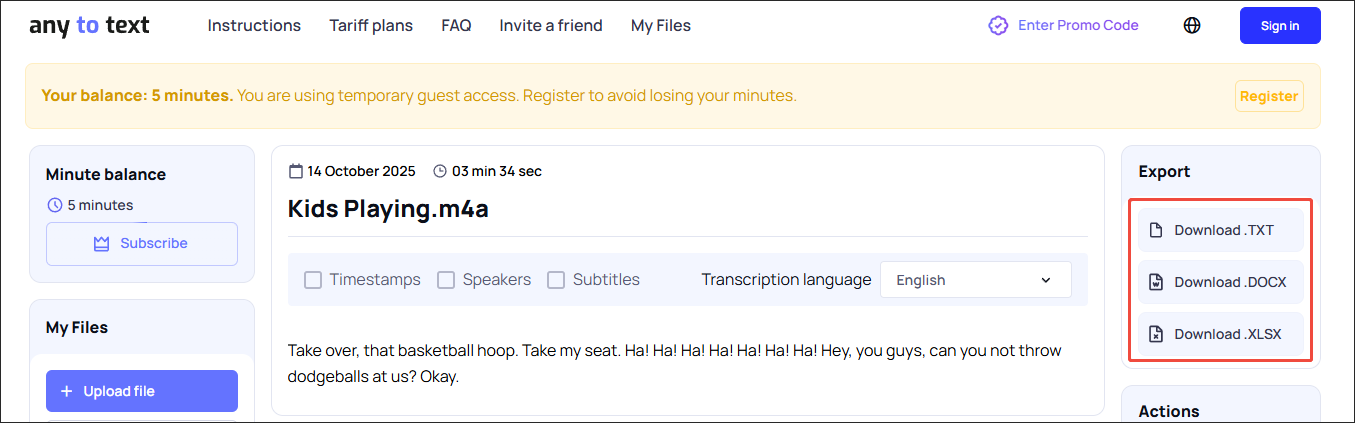The height and width of the screenshot is (423, 1355).
Task: Click the plus icon on Upload file
Action: (67, 391)
